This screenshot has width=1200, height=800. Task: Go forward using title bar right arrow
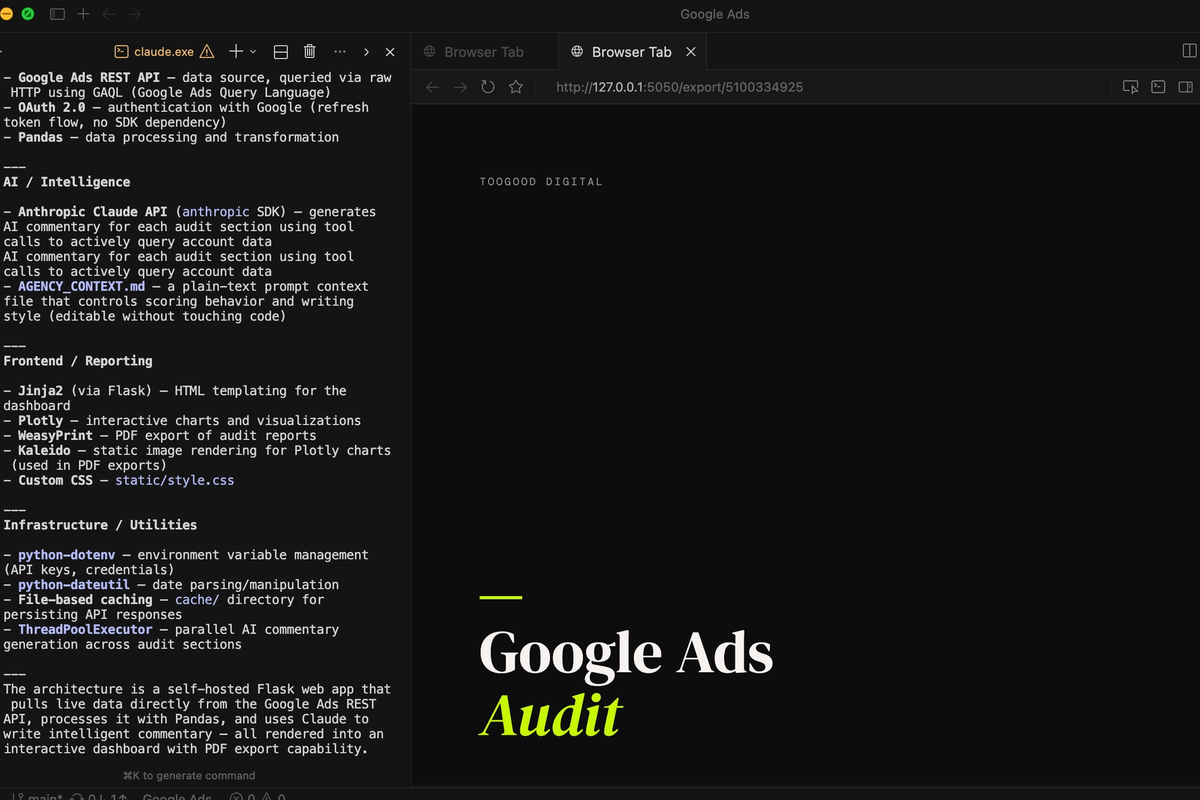134,14
